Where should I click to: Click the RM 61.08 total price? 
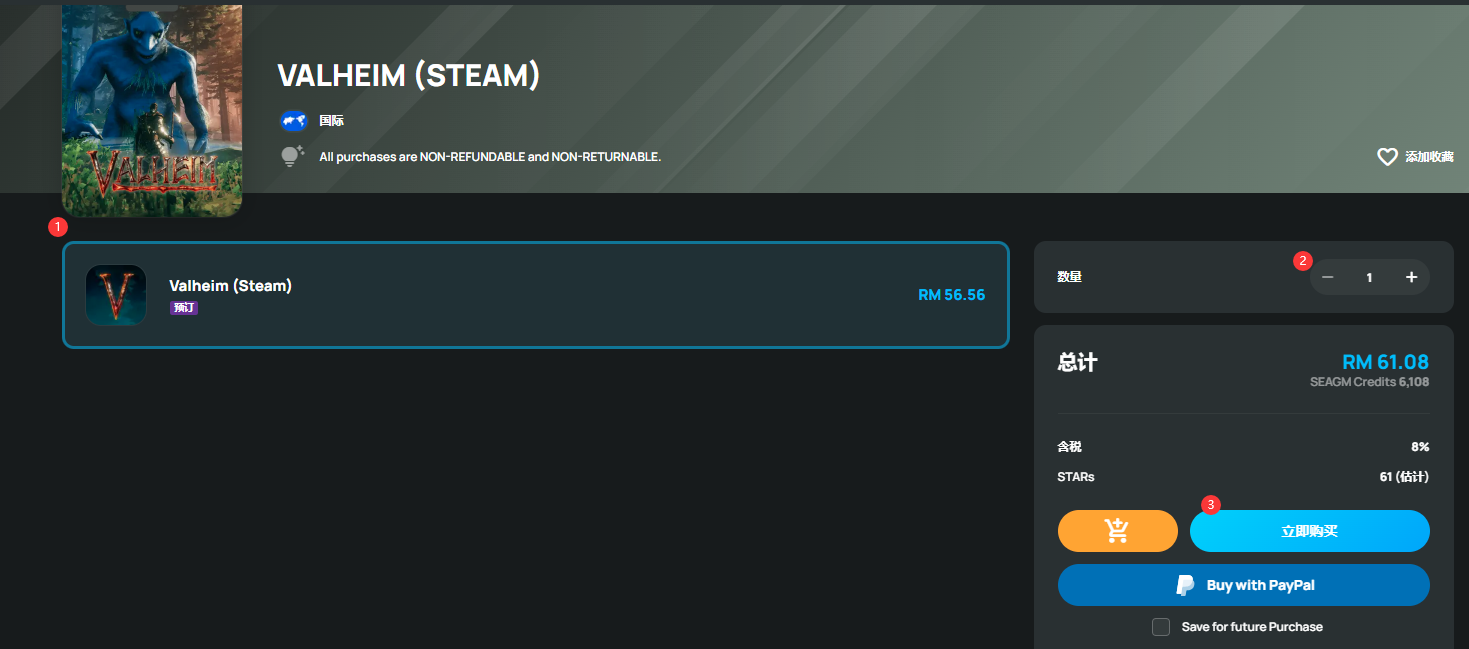(1385, 362)
